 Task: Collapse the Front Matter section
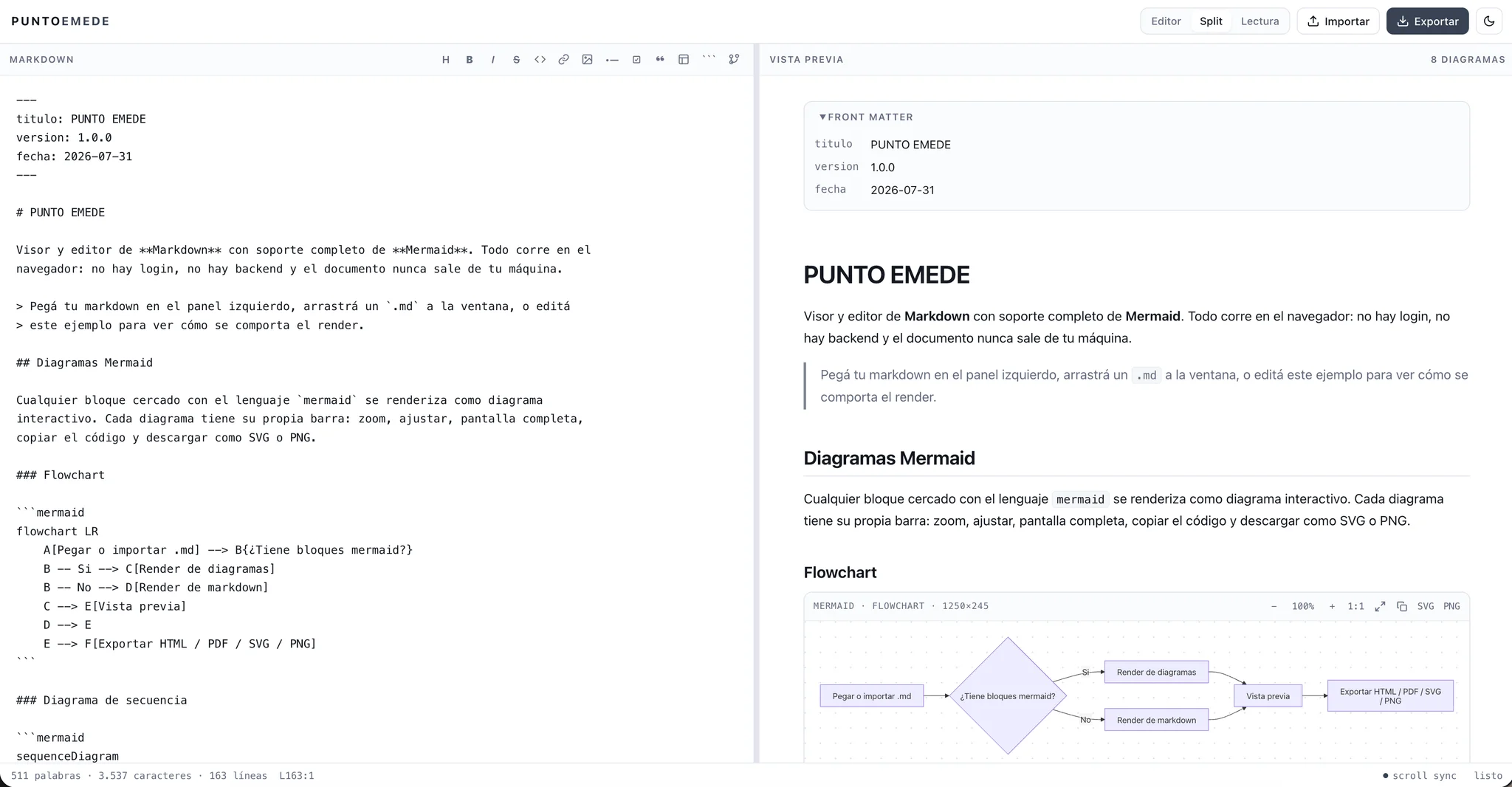pos(866,117)
